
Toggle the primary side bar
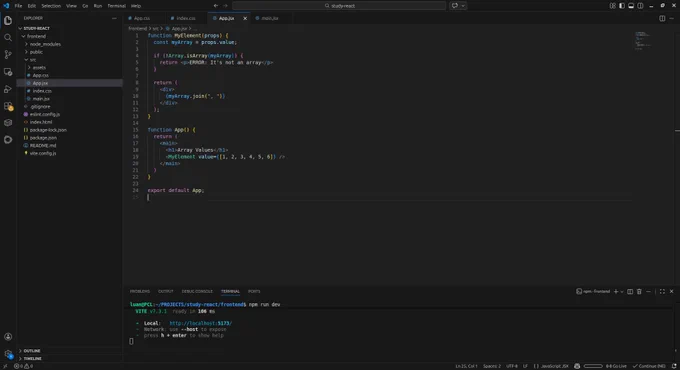point(622,6)
